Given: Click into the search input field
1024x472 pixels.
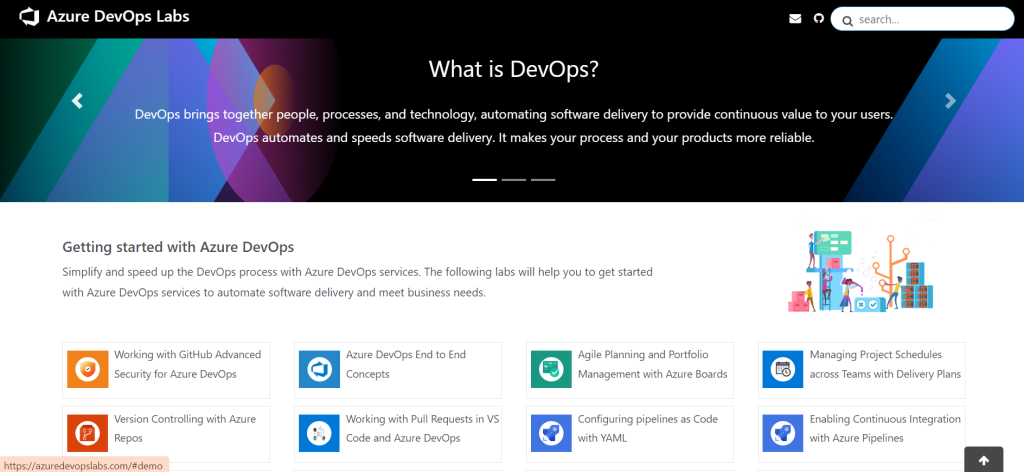Looking at the screenshot, I should [x=930, y=19].
